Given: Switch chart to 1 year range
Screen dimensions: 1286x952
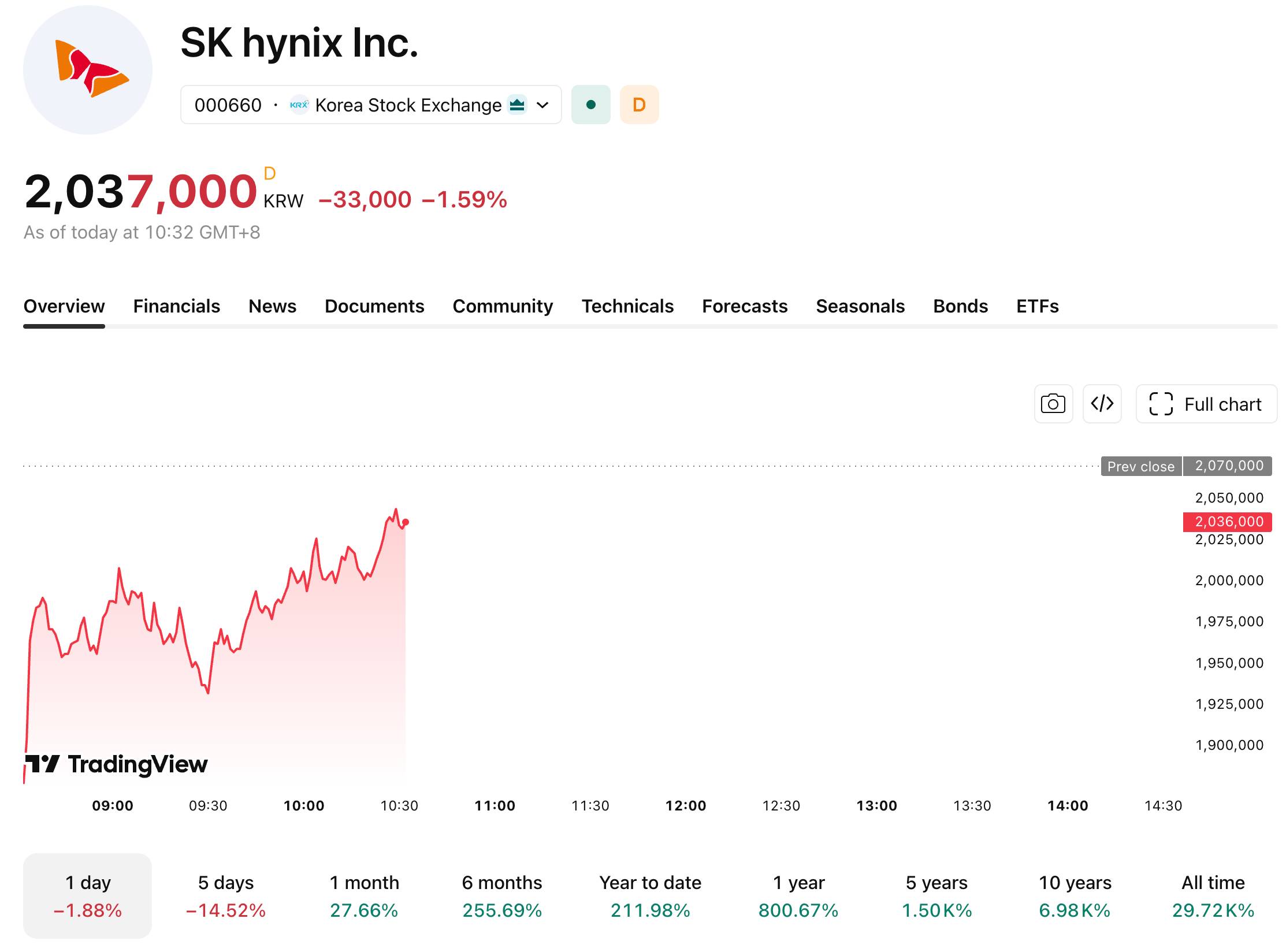Looking at the screenshot, I should tap(798, 896).
